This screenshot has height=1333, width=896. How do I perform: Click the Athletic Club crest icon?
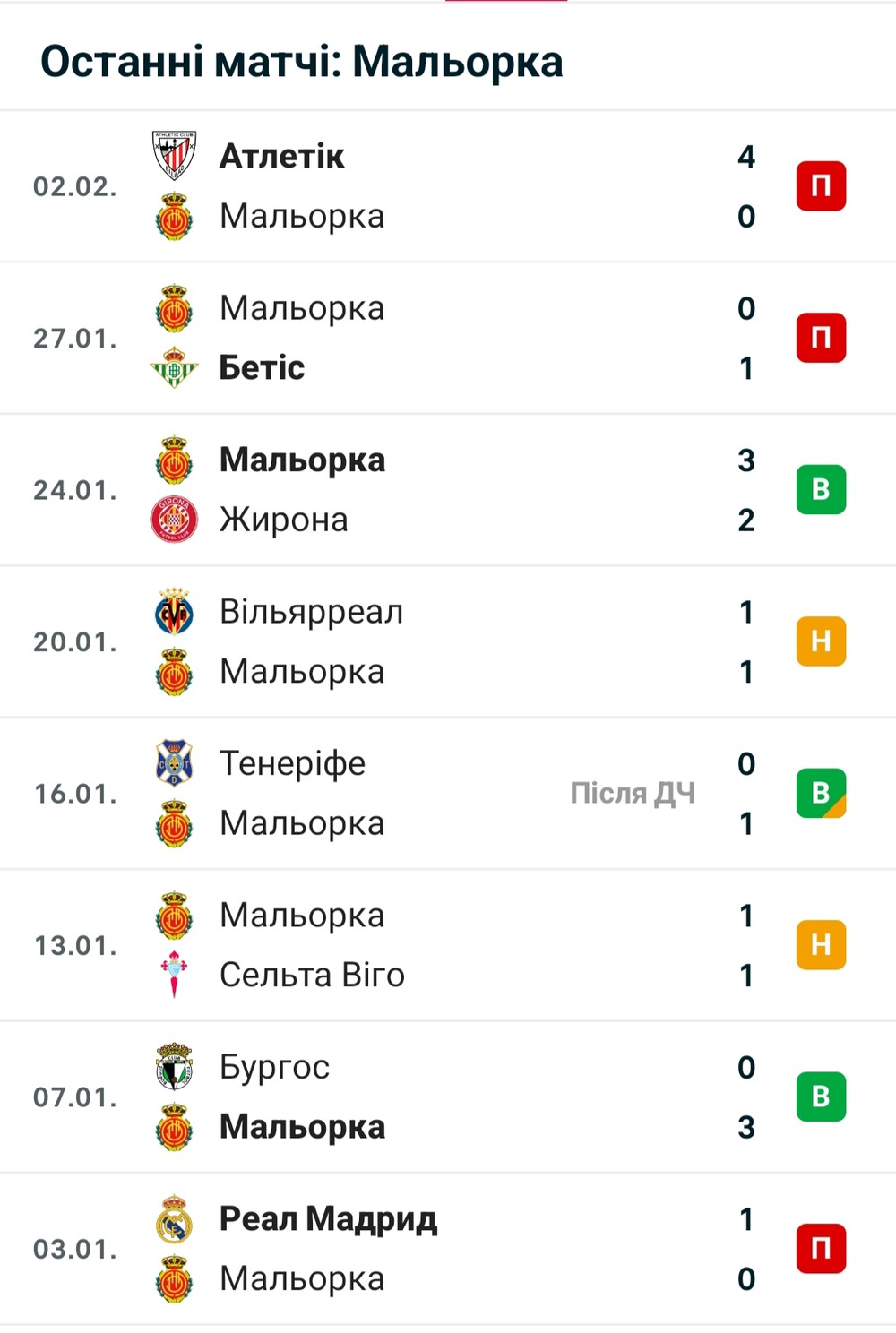coord(174,156)
